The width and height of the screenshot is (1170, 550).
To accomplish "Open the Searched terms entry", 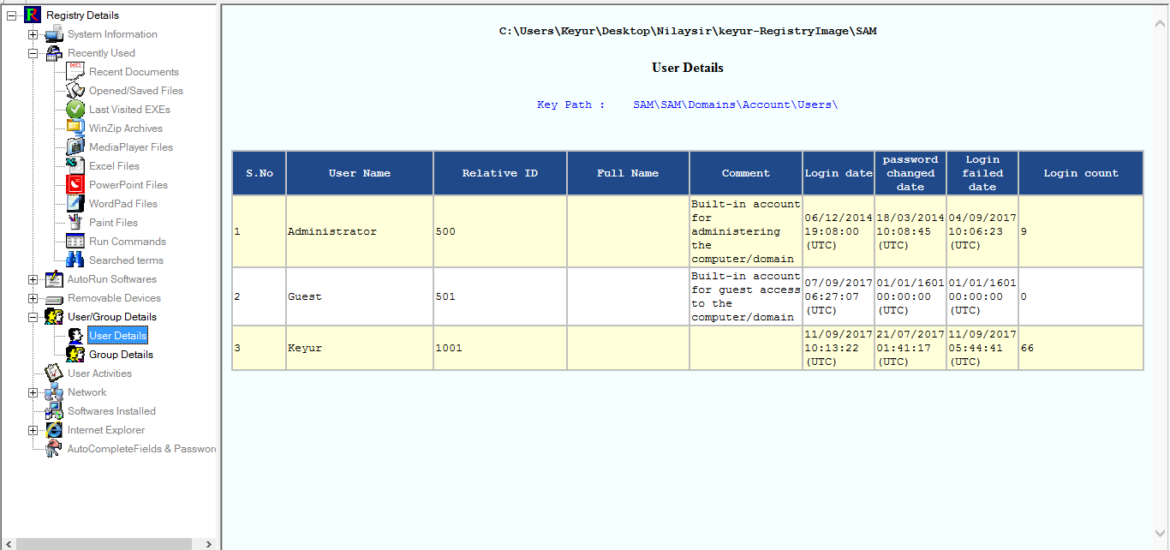I will 126,260.
